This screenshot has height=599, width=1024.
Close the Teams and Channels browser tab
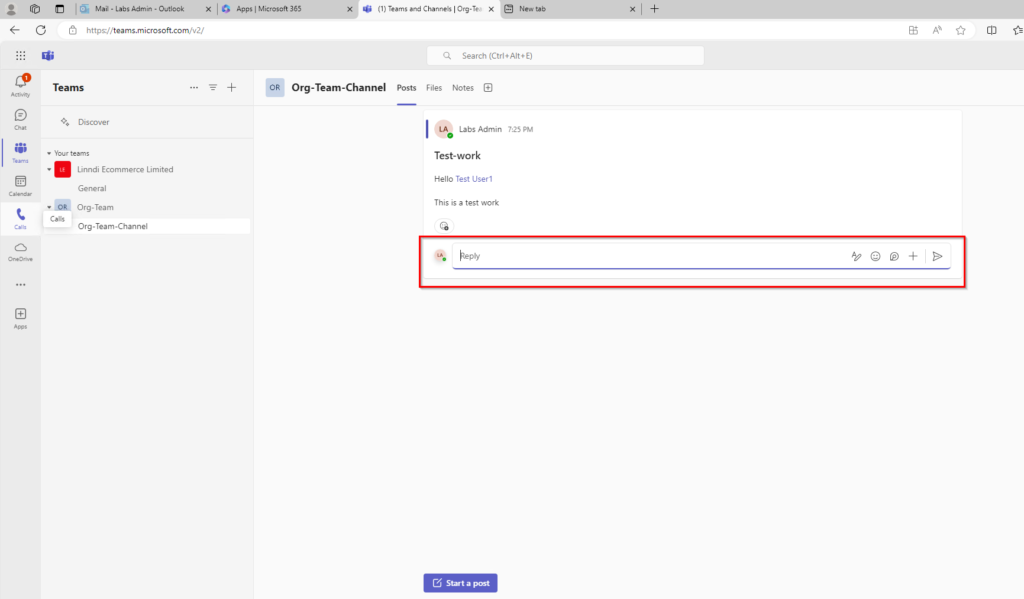point(491,9)
